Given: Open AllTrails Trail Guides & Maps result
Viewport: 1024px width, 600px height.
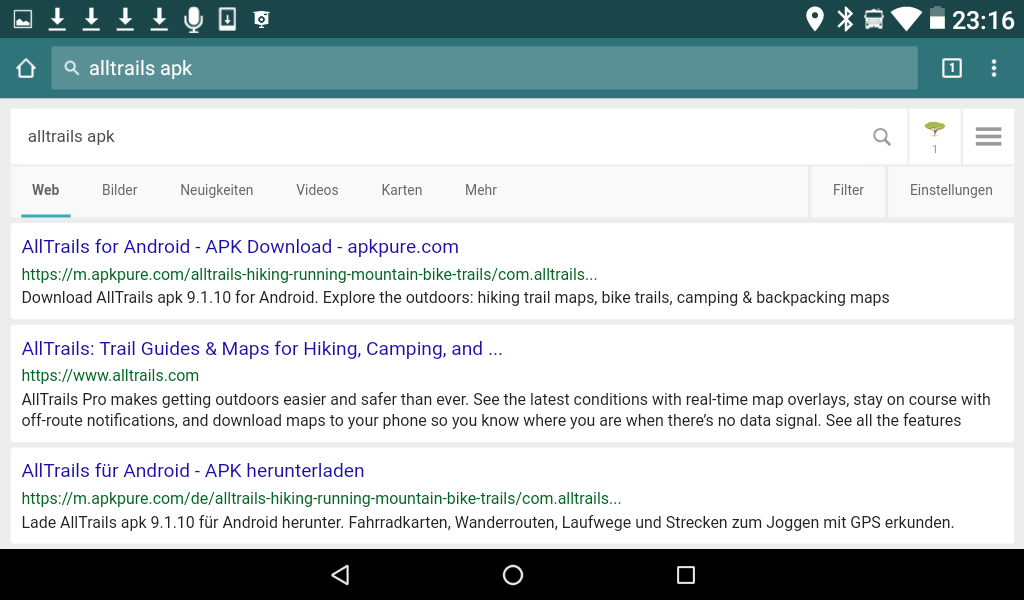Looking at the screenshot, I should [262, 349].
